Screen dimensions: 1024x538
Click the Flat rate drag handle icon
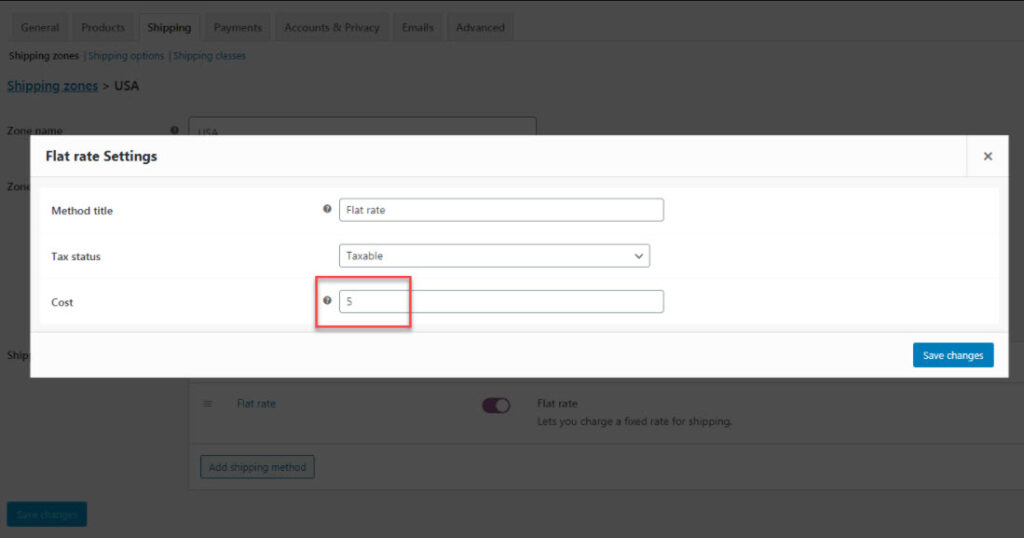pos(208,404)
